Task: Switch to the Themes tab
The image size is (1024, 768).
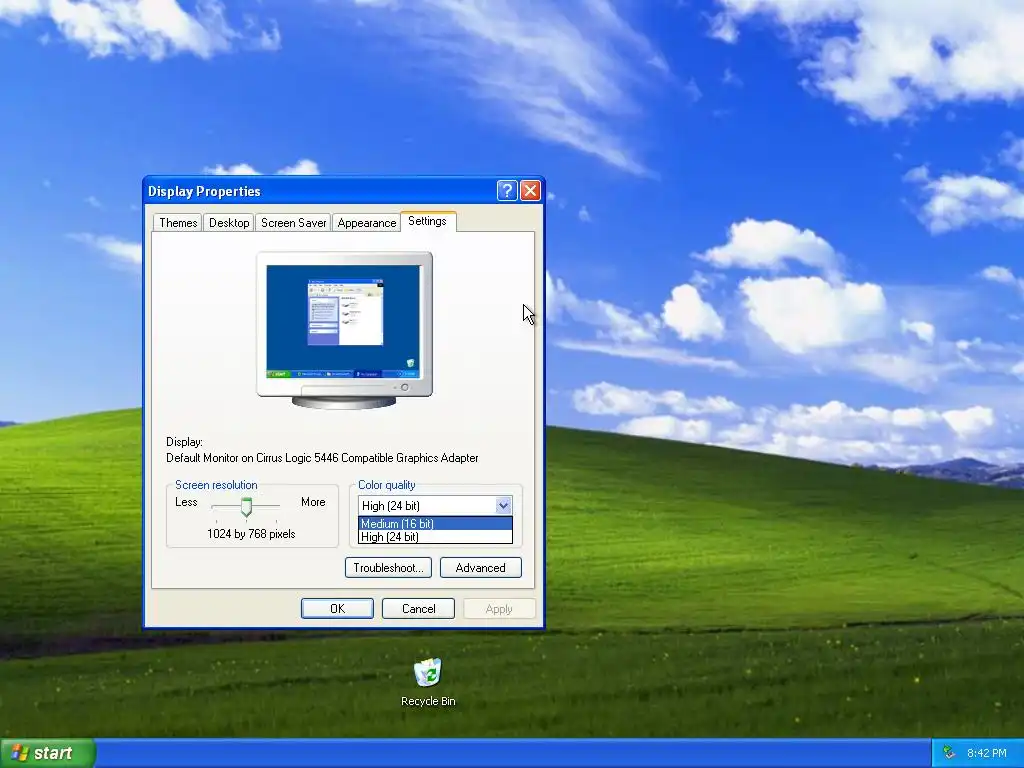Action: (x=178, y=223)
